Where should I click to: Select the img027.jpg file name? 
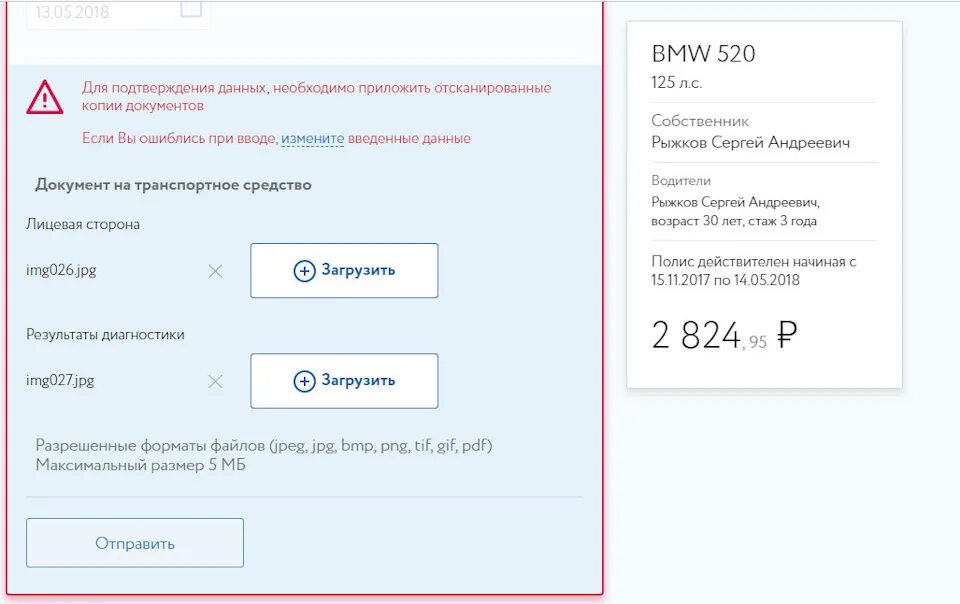pos(61,380)
